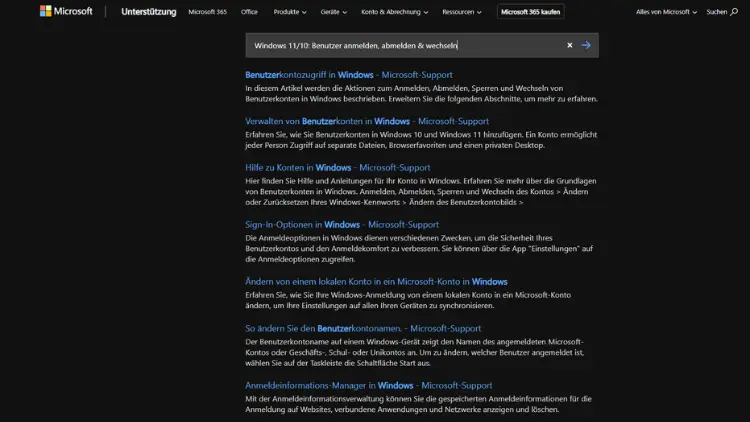
Task: Select Office in the navigation bar
Action: pos(249,12)
